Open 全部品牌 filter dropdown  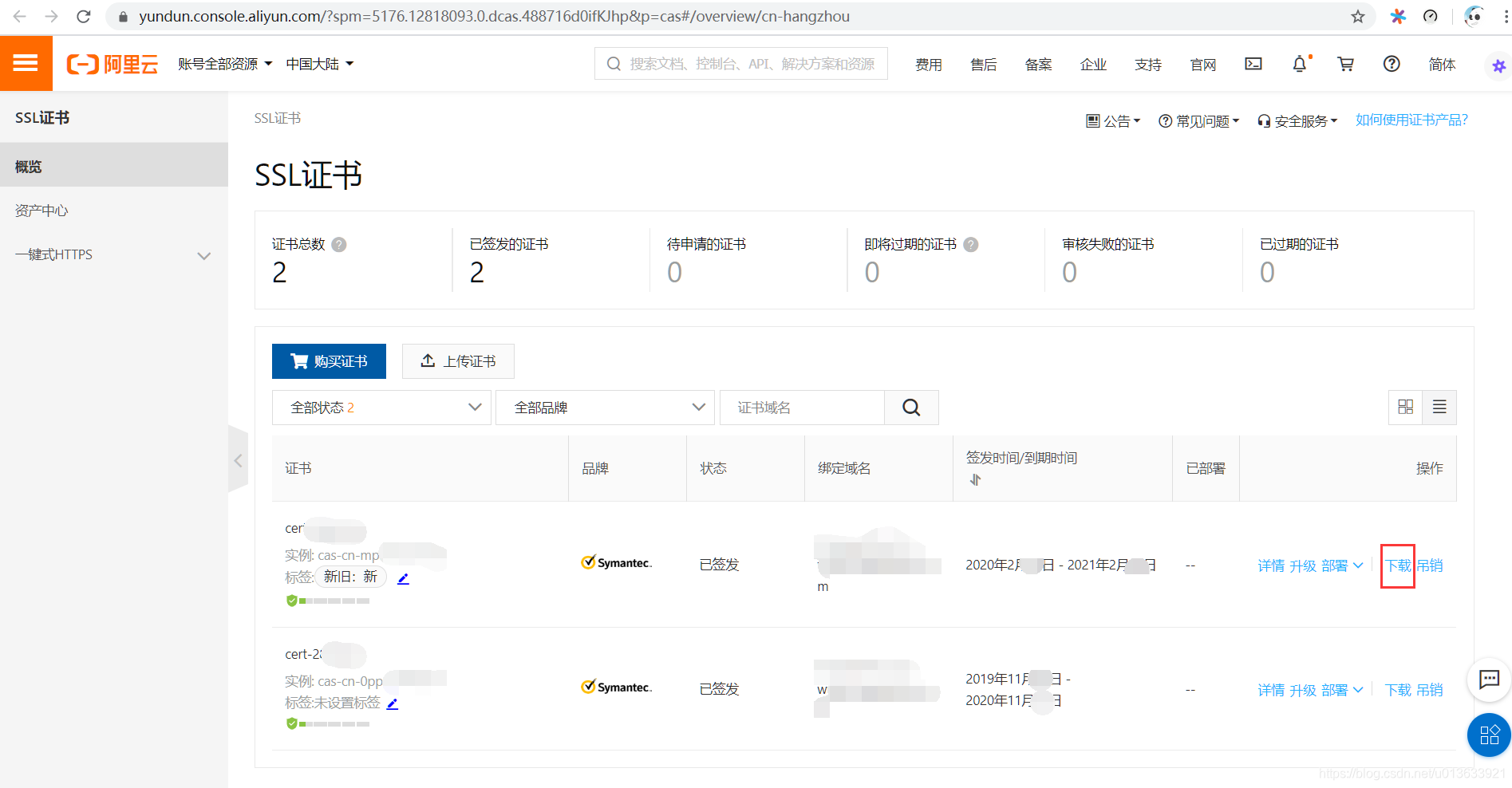coord(605,408)
